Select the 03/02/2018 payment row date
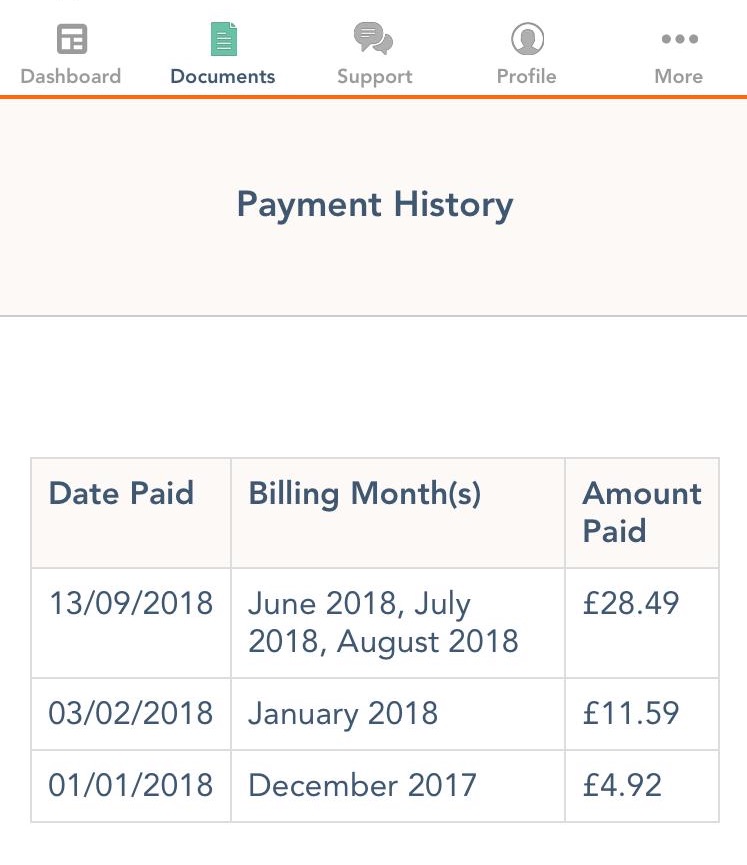747x865 pixels. (x=131, y=714)
